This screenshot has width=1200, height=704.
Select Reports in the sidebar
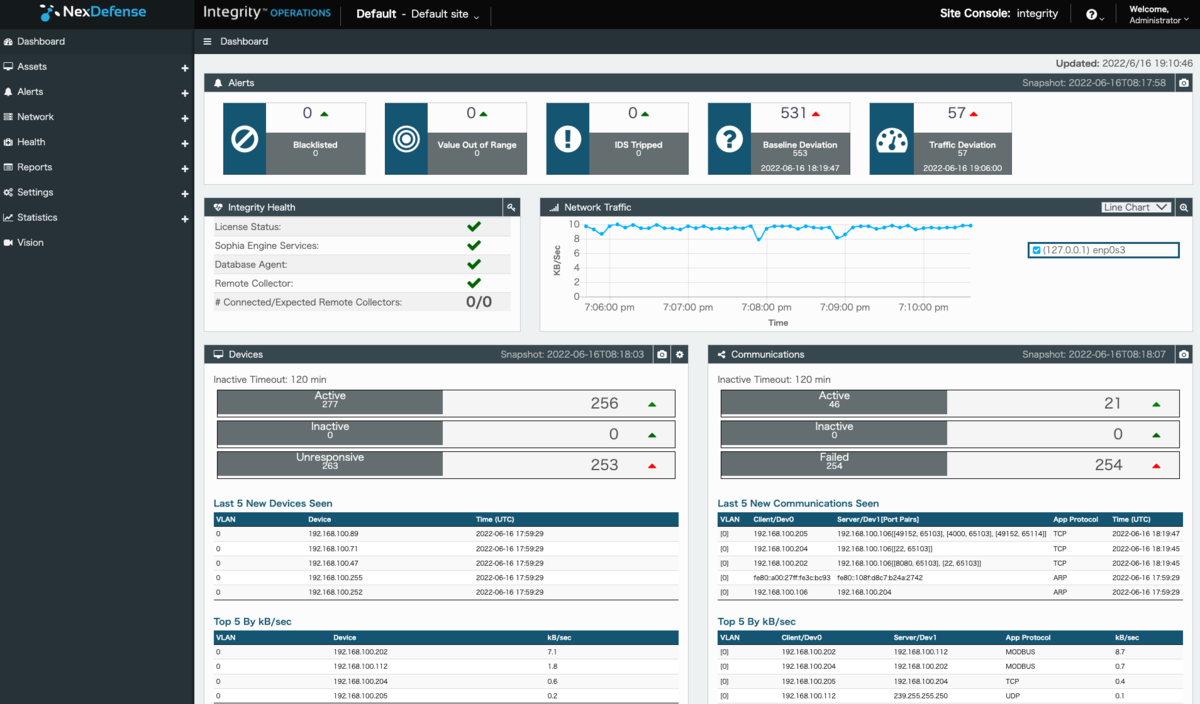(34, 167)
